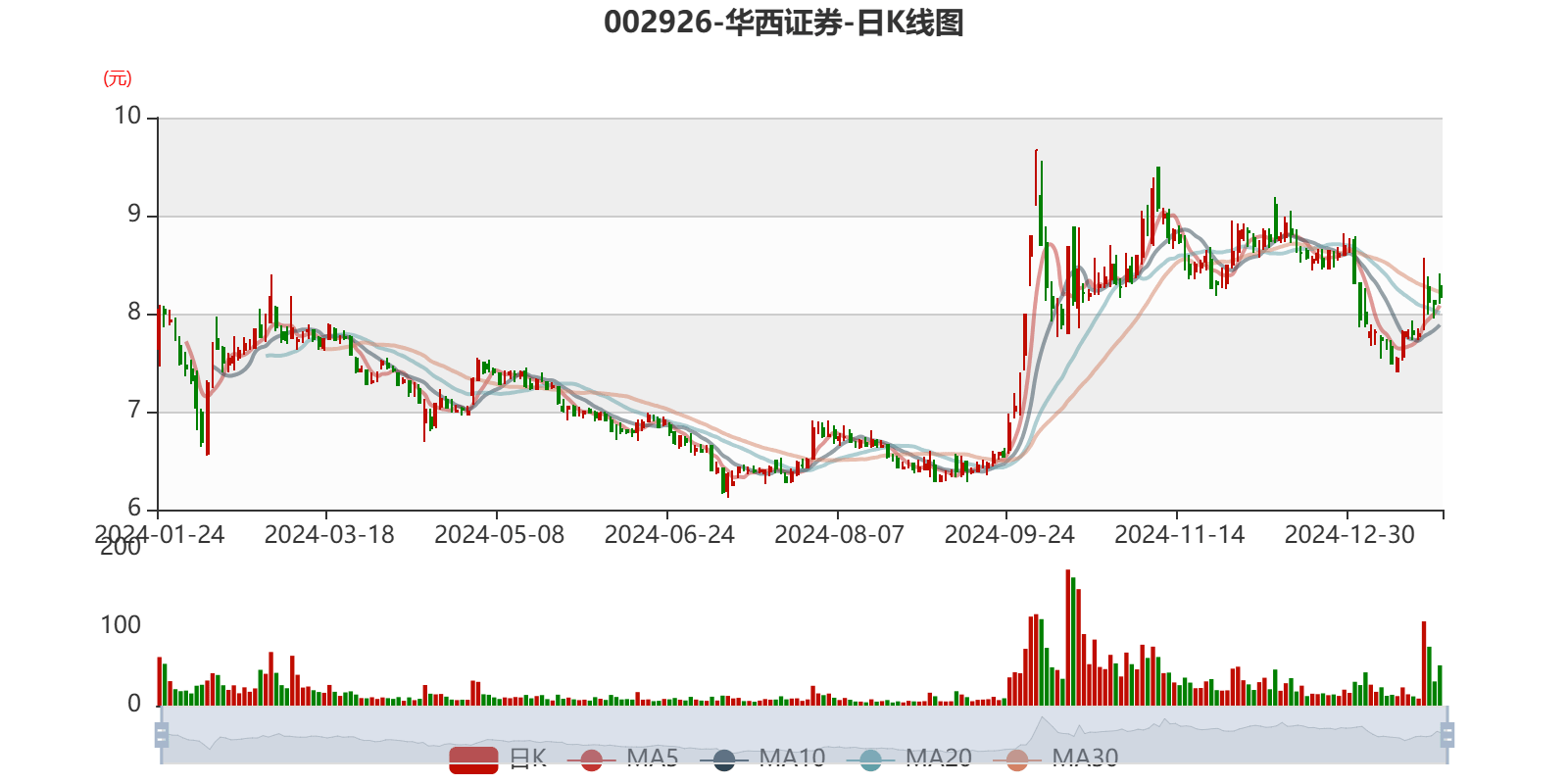Select the 2024-03-18 date axis label
The image size is (1568, 784).
pos(329,535)
